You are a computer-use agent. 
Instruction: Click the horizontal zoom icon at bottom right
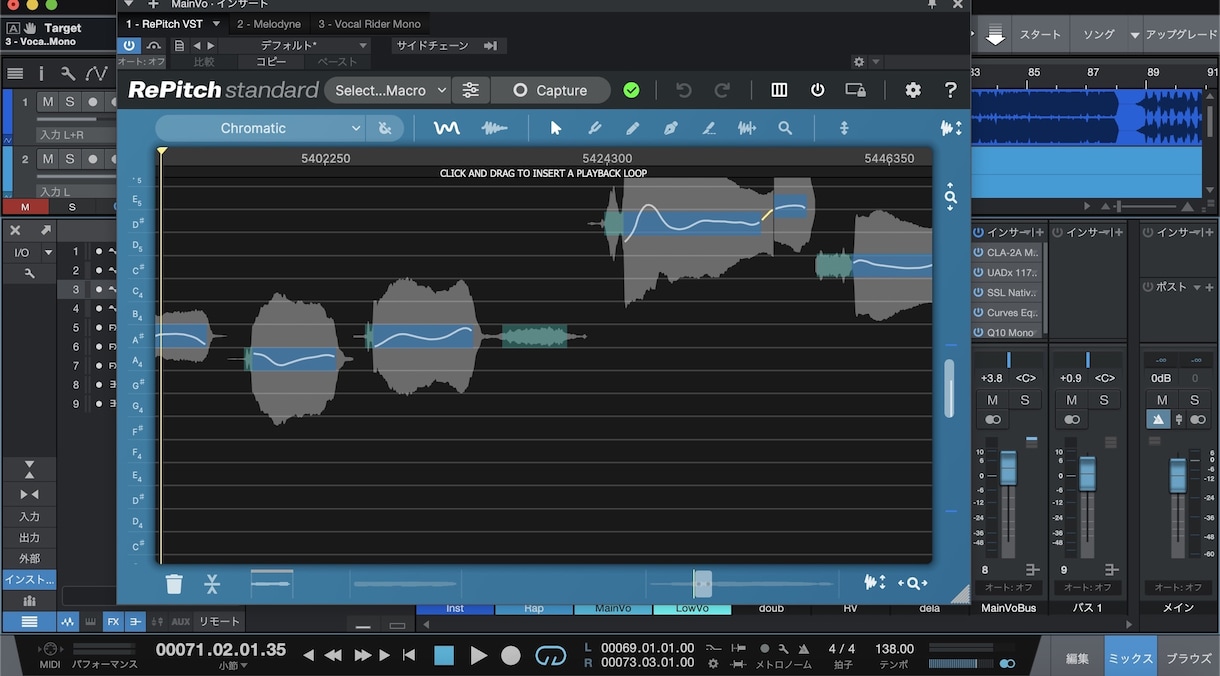[913, 583]
